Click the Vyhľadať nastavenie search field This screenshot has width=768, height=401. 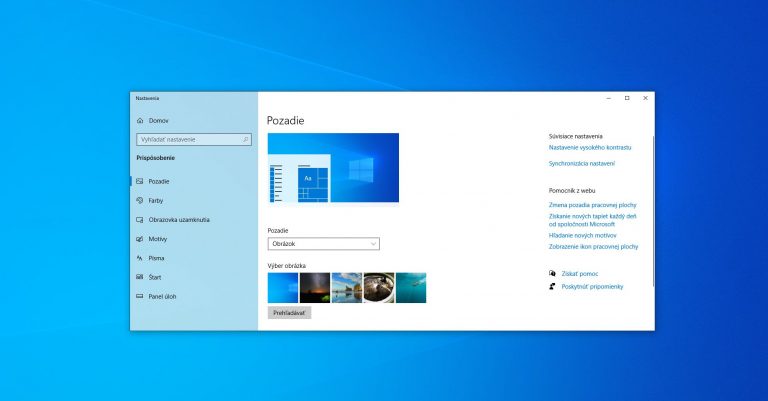tap(193, 139)
